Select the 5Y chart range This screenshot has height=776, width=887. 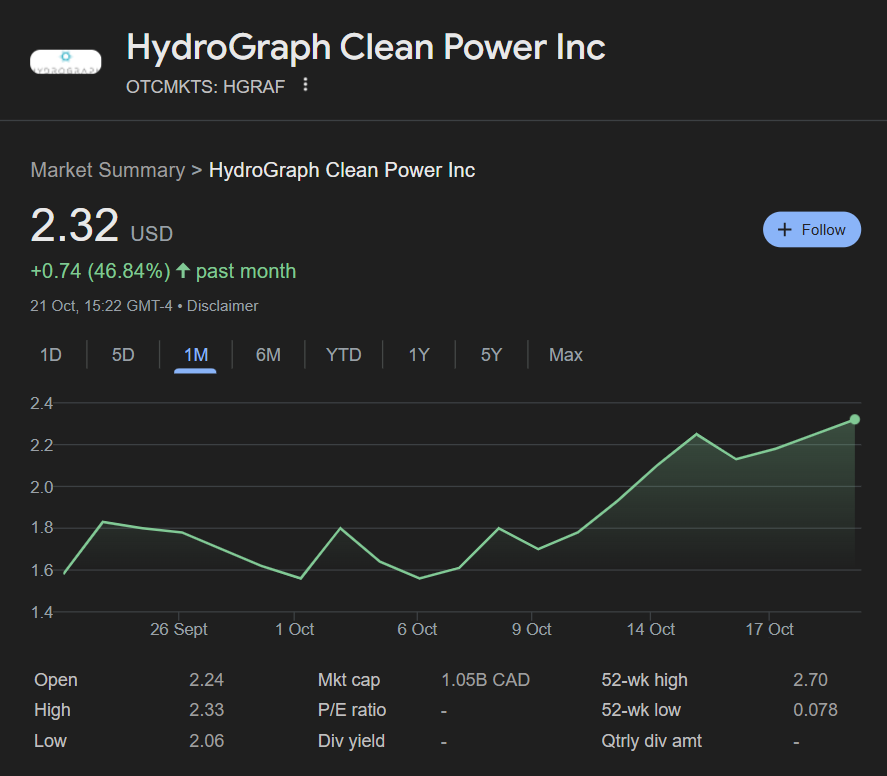click(x=491, y=355)
